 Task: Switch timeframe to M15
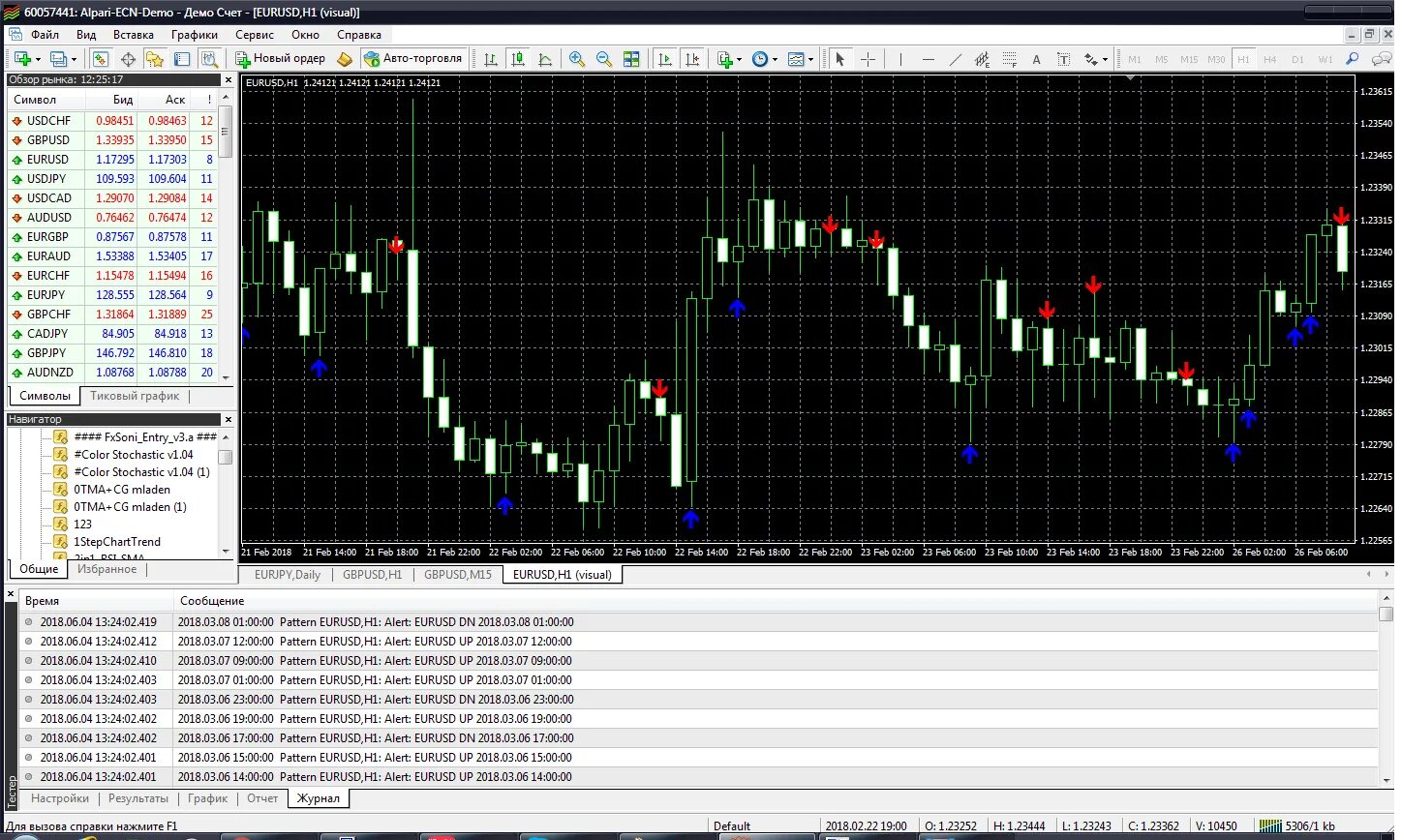coord(1189,59)
